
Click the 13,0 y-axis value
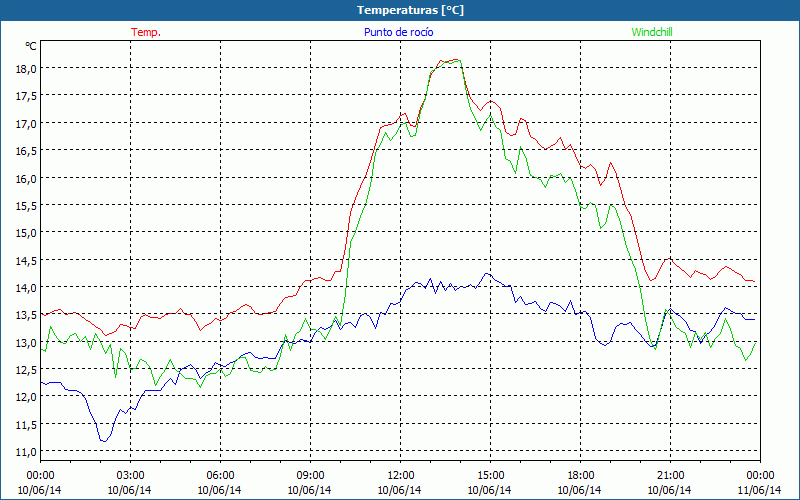[x=26, y=342]
